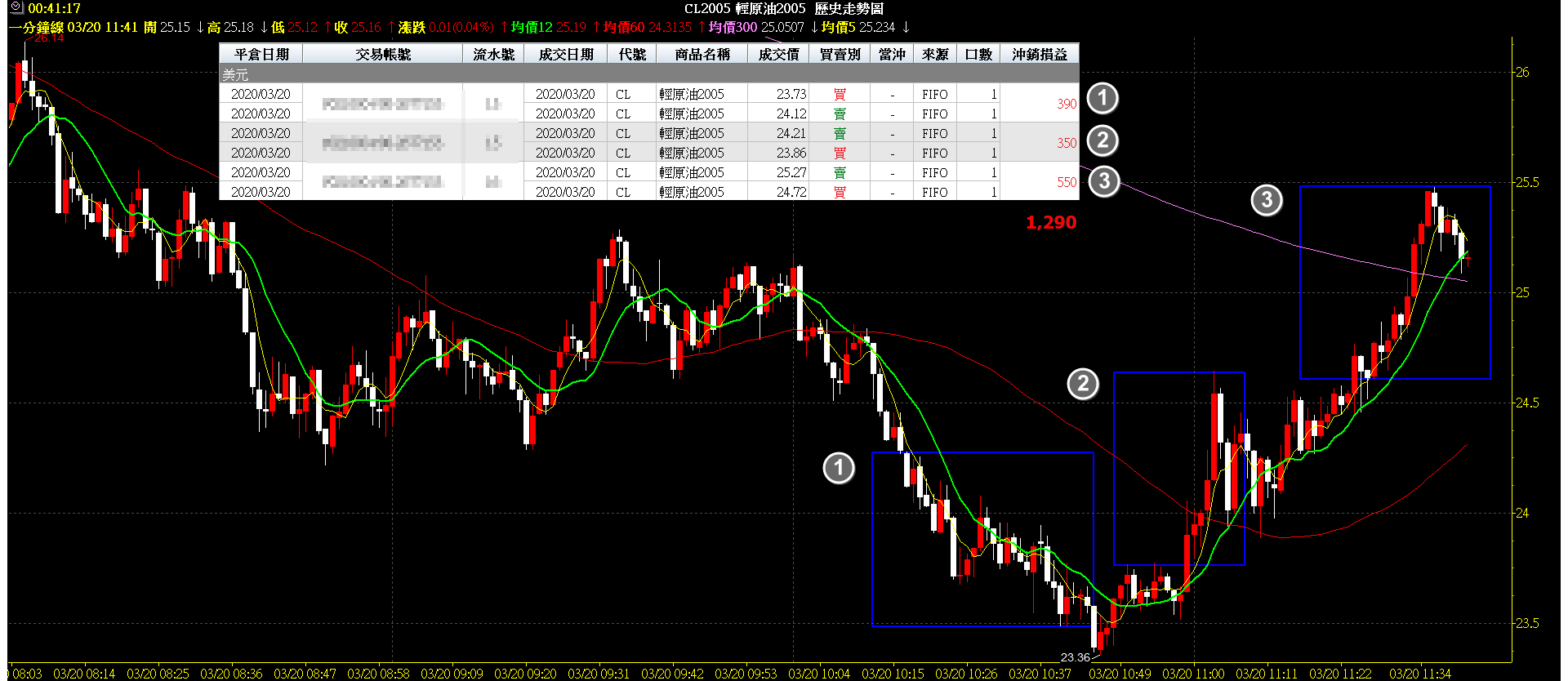Sort table by 成交日期 column header
This screenshot has height=681, width=1568.
click(566, 54)
